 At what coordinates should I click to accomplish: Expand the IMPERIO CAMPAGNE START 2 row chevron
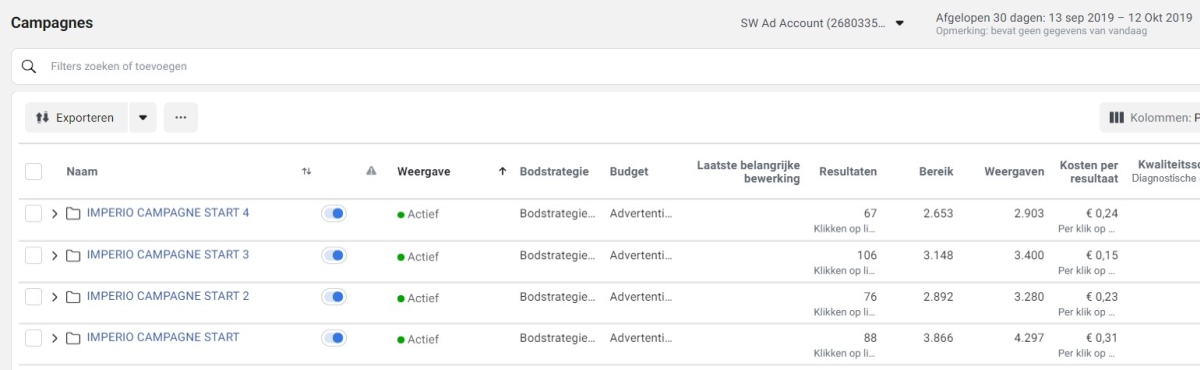55,297
